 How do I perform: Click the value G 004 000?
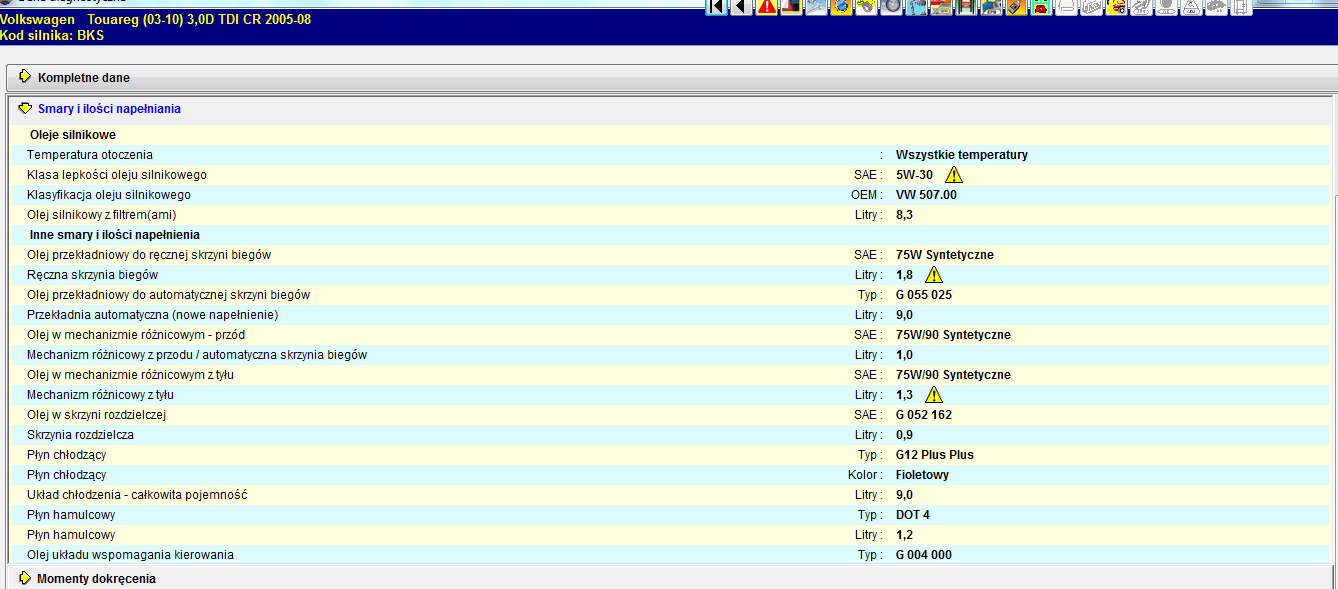point(924,555)
